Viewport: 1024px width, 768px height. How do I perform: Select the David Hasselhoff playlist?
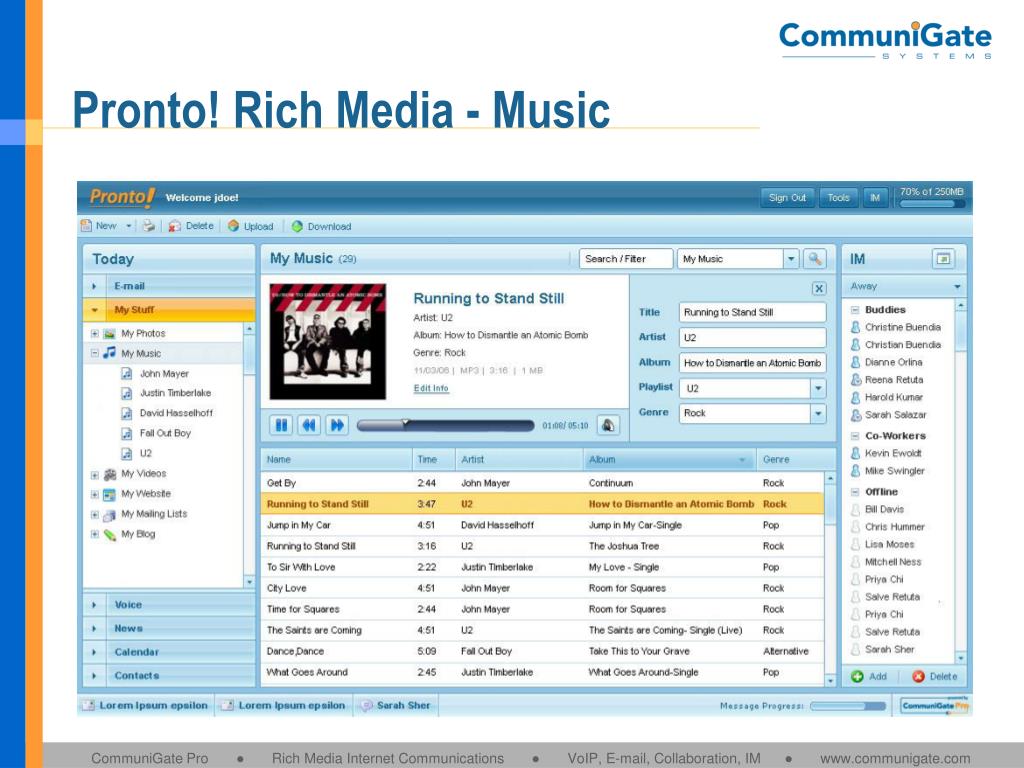point(176,413)
